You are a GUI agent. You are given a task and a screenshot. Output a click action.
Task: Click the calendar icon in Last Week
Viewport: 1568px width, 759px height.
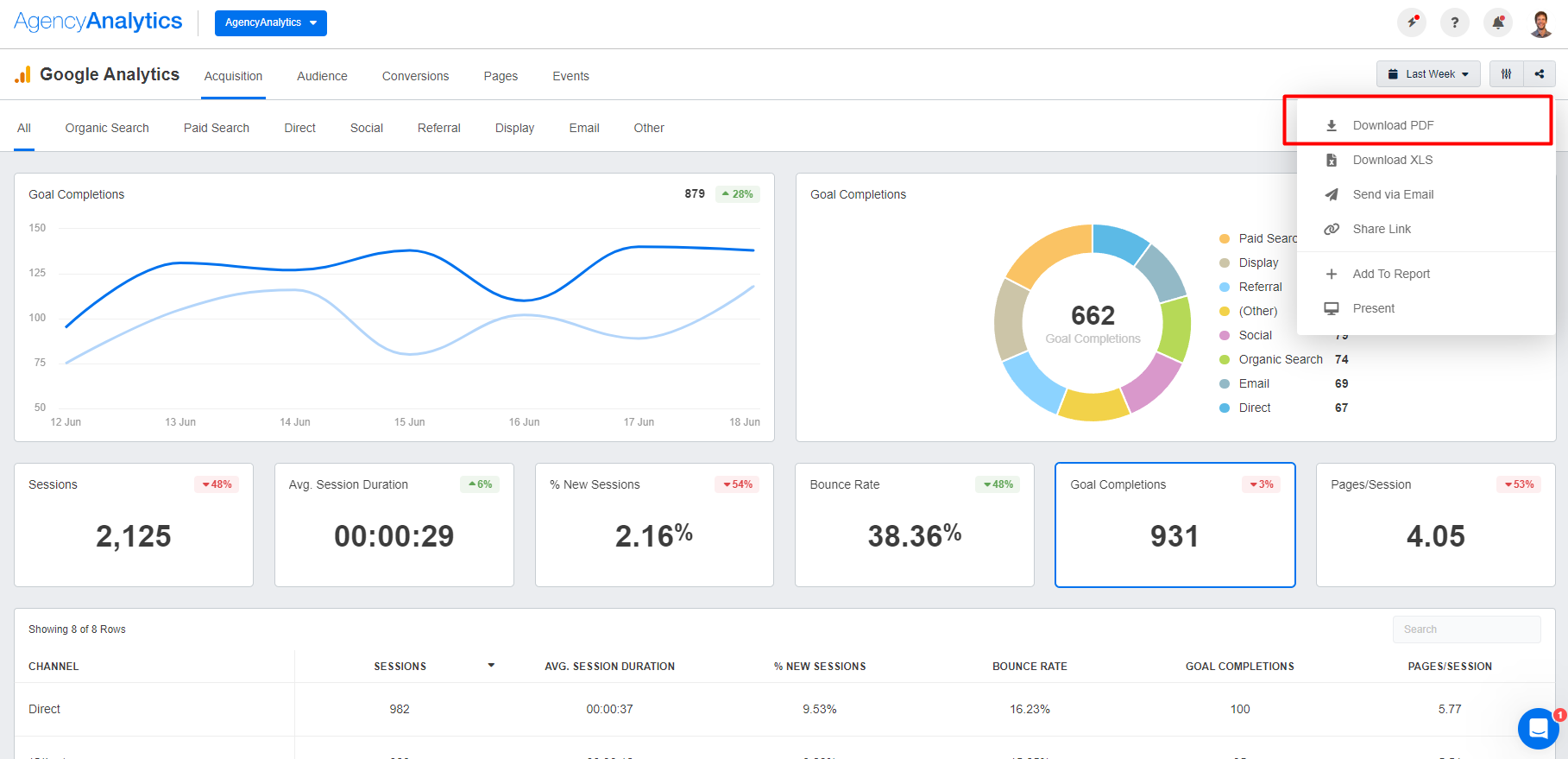pyautogui.click(x=1393, y=74)
